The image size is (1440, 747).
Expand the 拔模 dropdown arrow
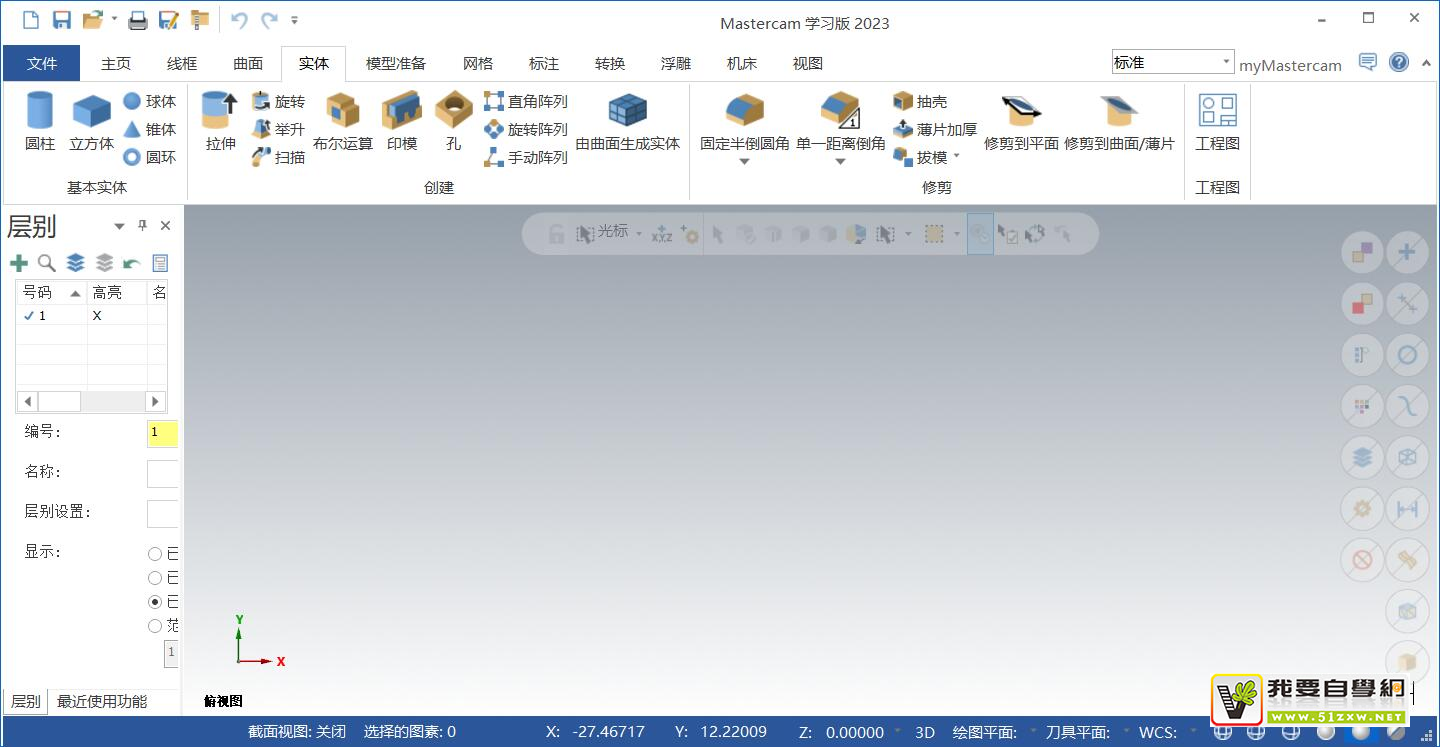click(x=956, y=157)
